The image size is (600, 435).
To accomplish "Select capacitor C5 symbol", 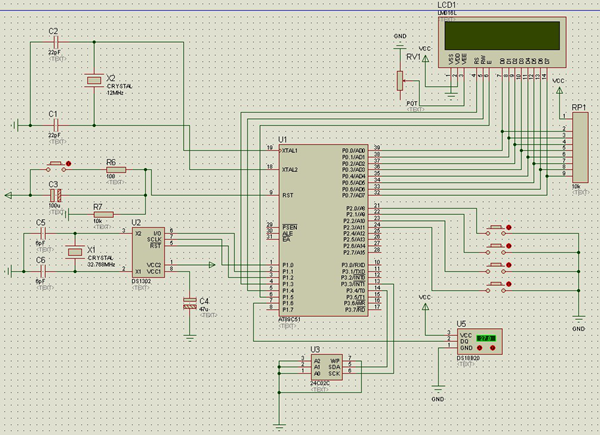I will [43, 233].
